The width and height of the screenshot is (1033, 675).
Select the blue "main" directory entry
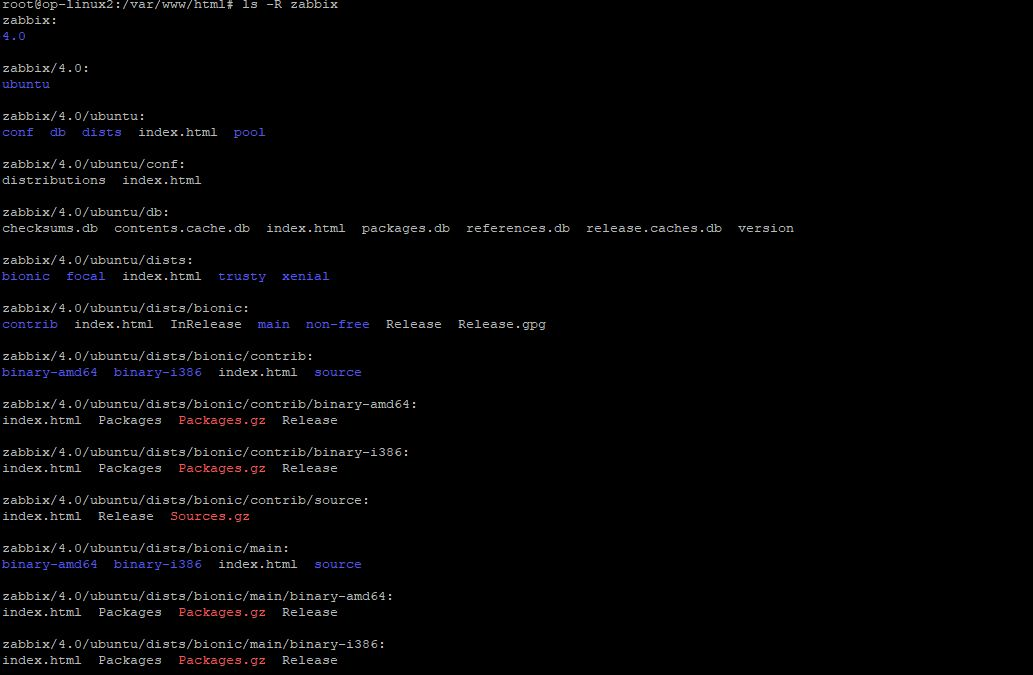273,325
